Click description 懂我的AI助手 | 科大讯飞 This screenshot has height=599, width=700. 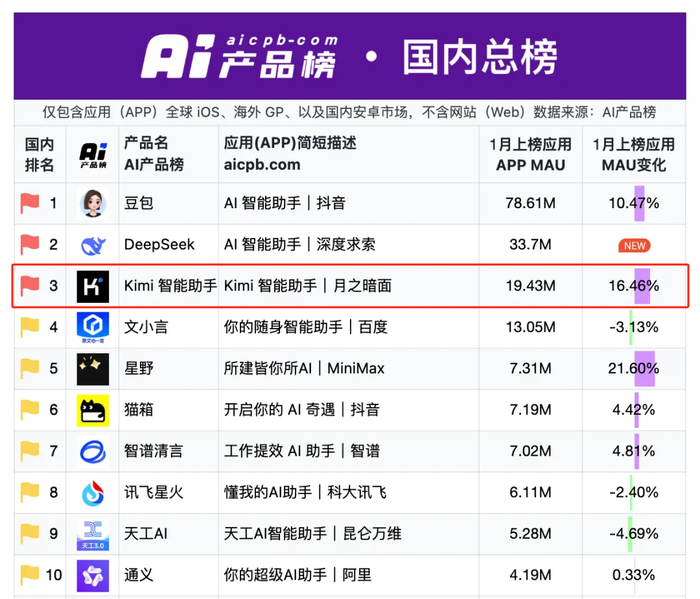pos(305,492)
